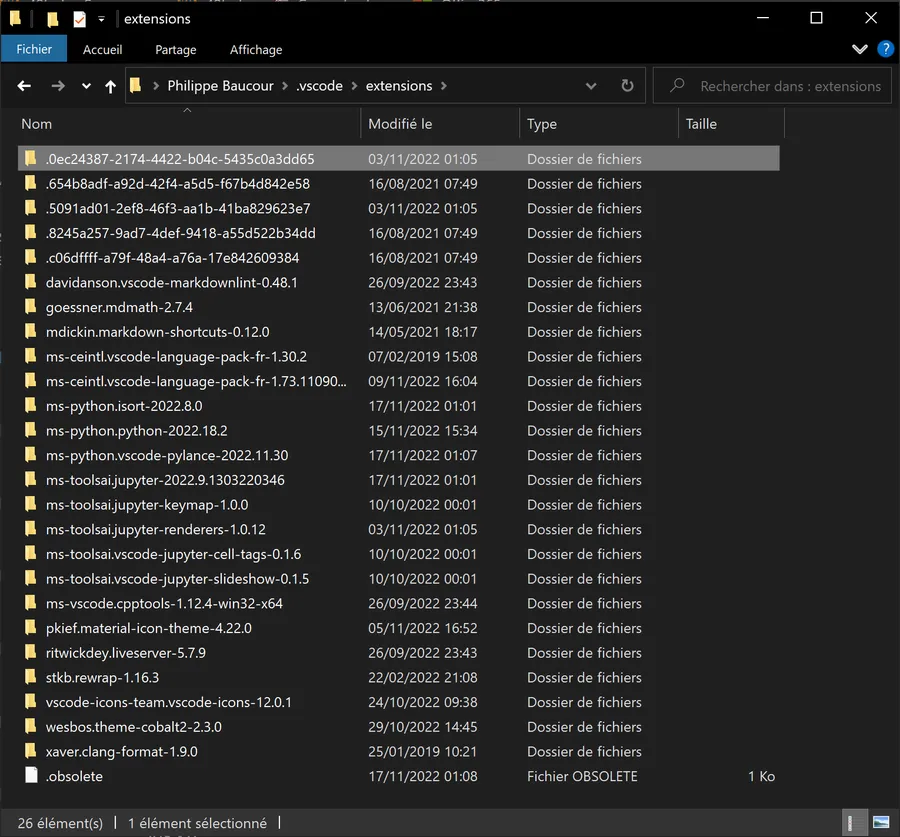Image resolution: width=900 pixels, height=837 pixels.
Task: Click the new folder quick access icon
Action: 53,20
